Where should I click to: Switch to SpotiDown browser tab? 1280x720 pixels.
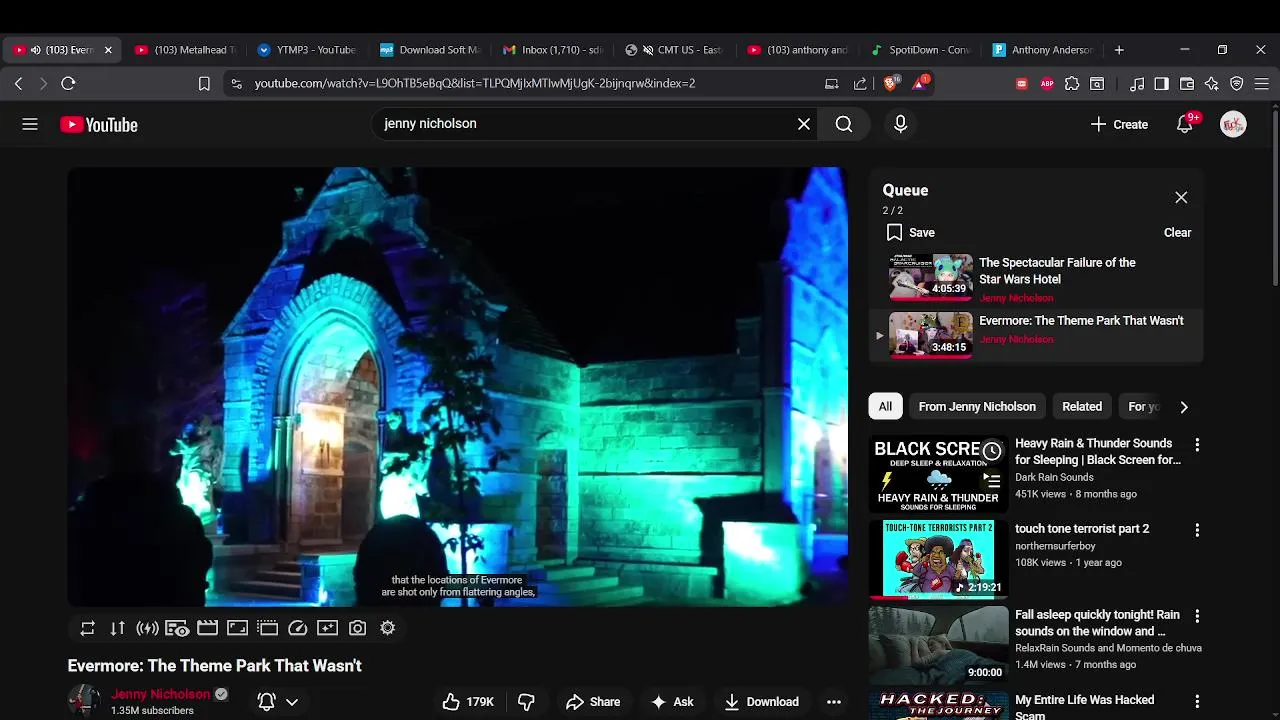coord(920,50)
